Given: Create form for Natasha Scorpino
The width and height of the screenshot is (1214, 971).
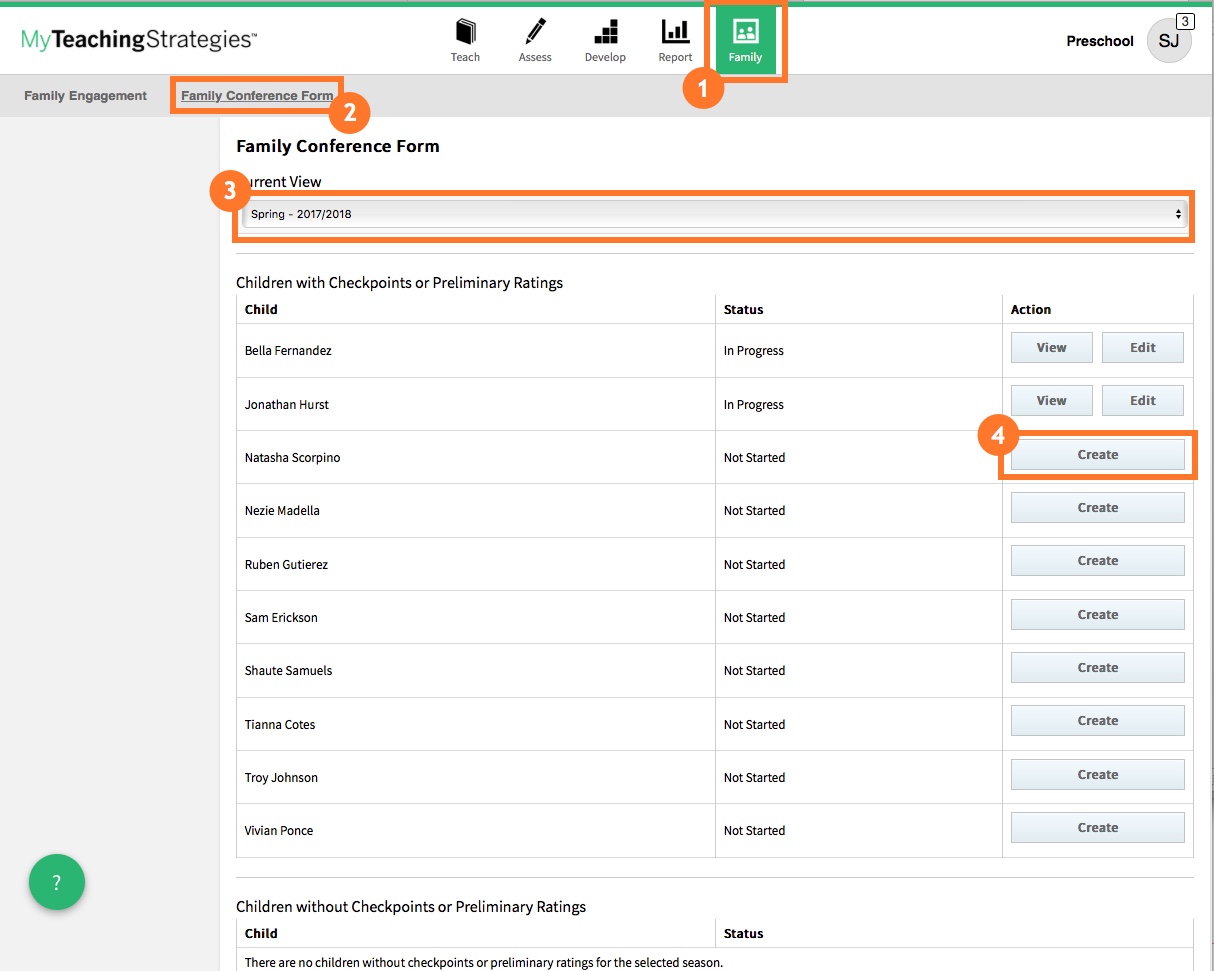Looking at the screenshot, I should click(x=1097, y=455).
